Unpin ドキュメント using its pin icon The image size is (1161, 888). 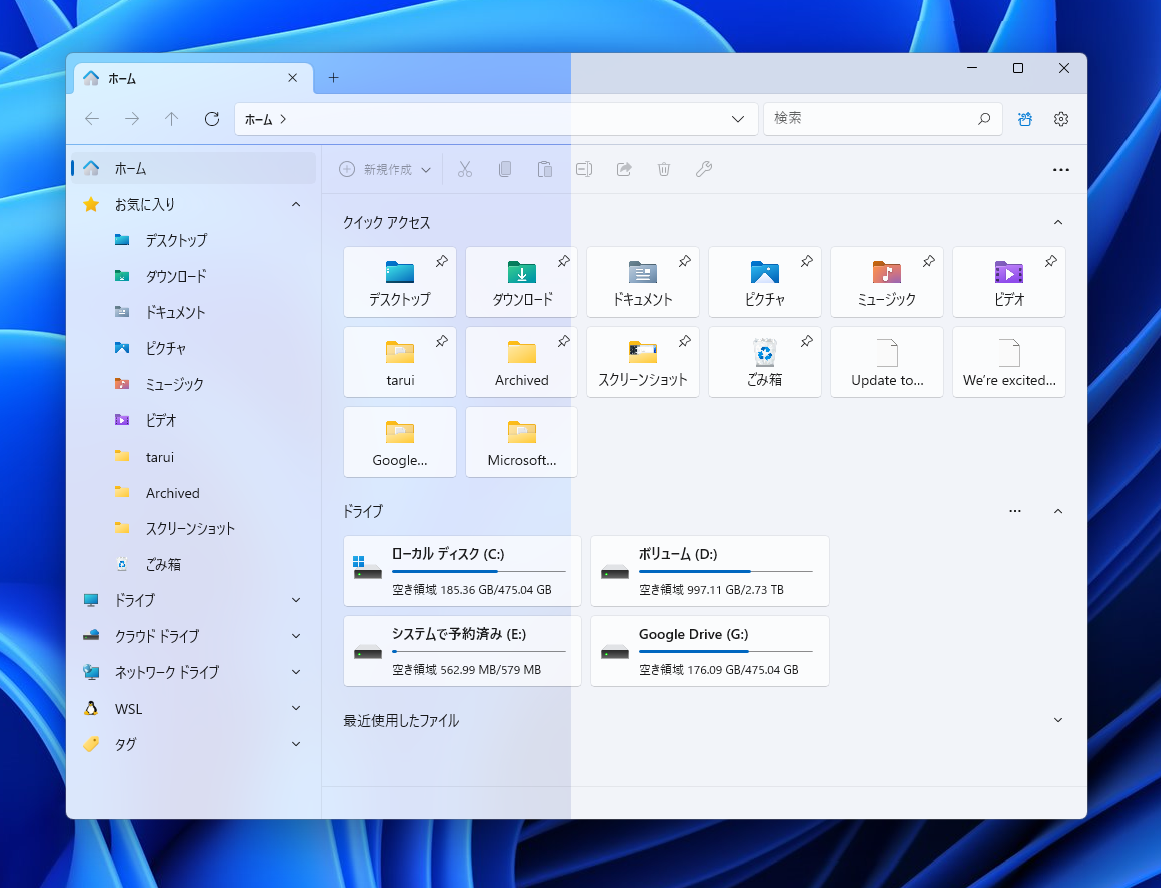(685, 261)
